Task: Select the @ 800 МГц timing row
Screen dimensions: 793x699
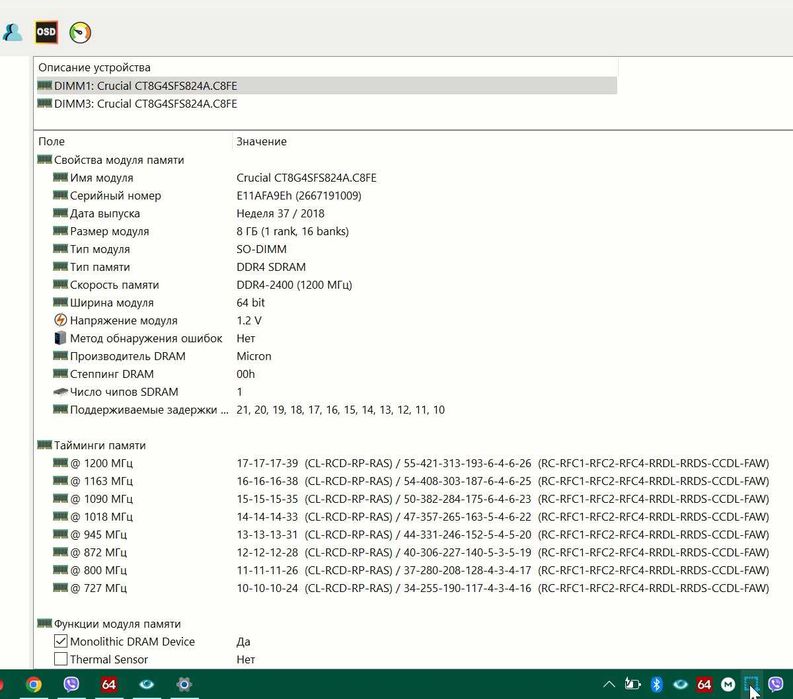Action: pos(411,571)
